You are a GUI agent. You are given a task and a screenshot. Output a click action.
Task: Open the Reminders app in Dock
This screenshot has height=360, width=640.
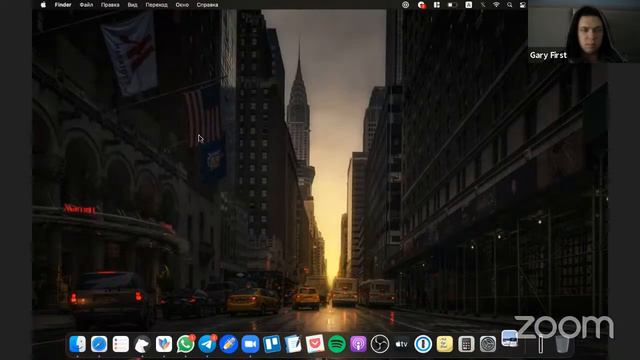pos(121,344)
